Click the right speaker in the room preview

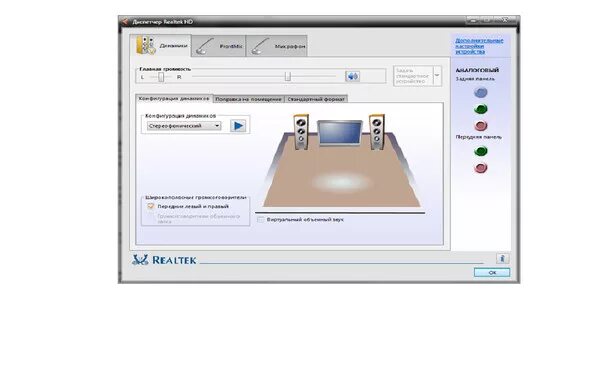point(377,132)
